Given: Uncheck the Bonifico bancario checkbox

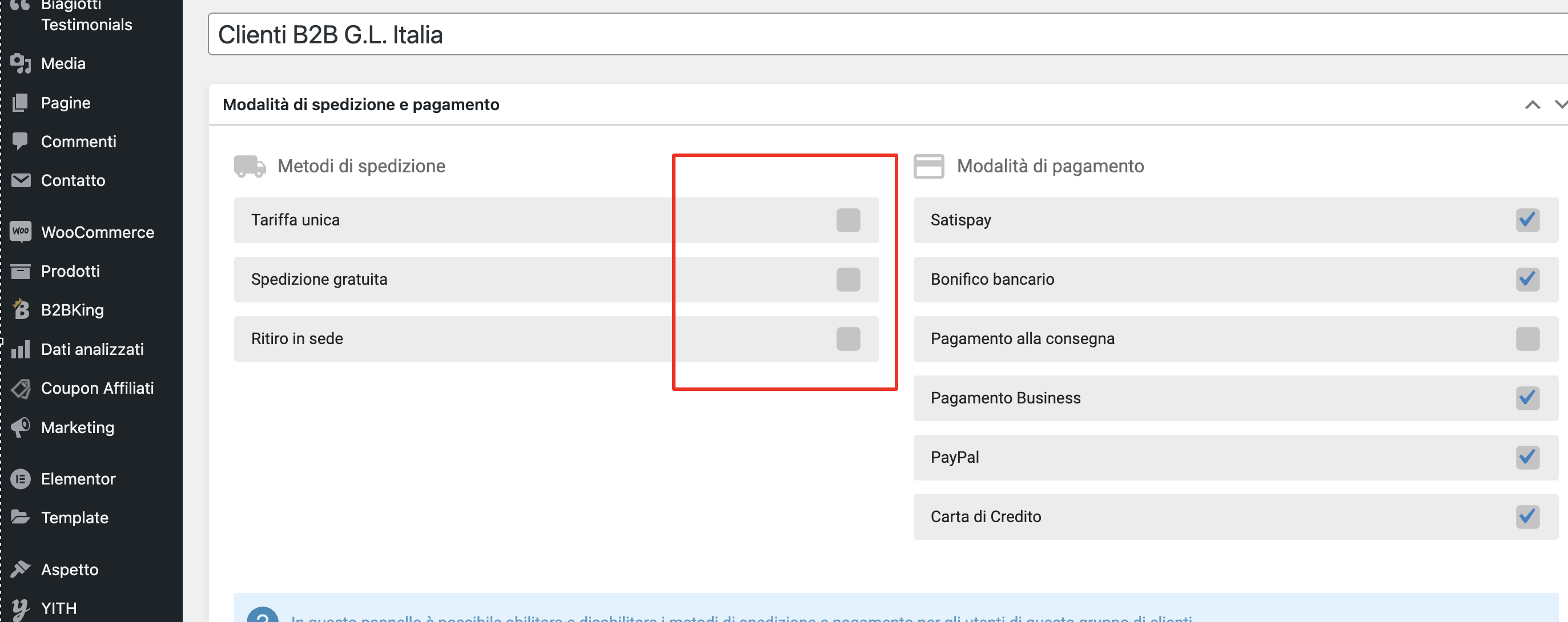Looking at the screenshot, I should click(x=1527, y=279).
